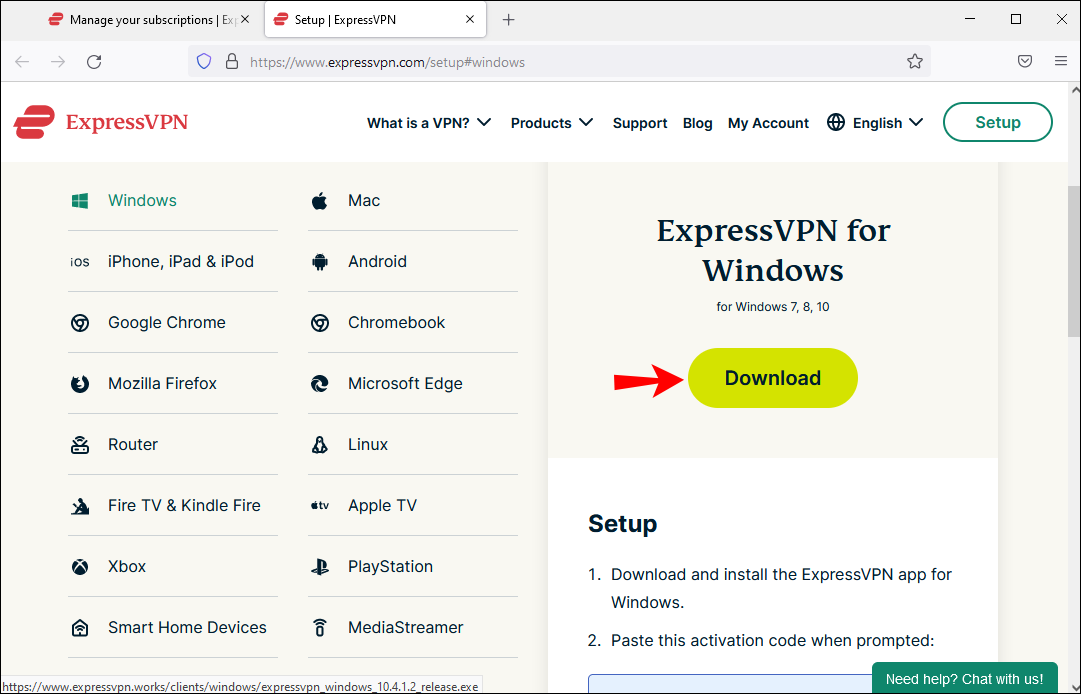Screen dimensions: 1081x694
Task: Open the tracking protection shield icon
Action: pos(204,62)
